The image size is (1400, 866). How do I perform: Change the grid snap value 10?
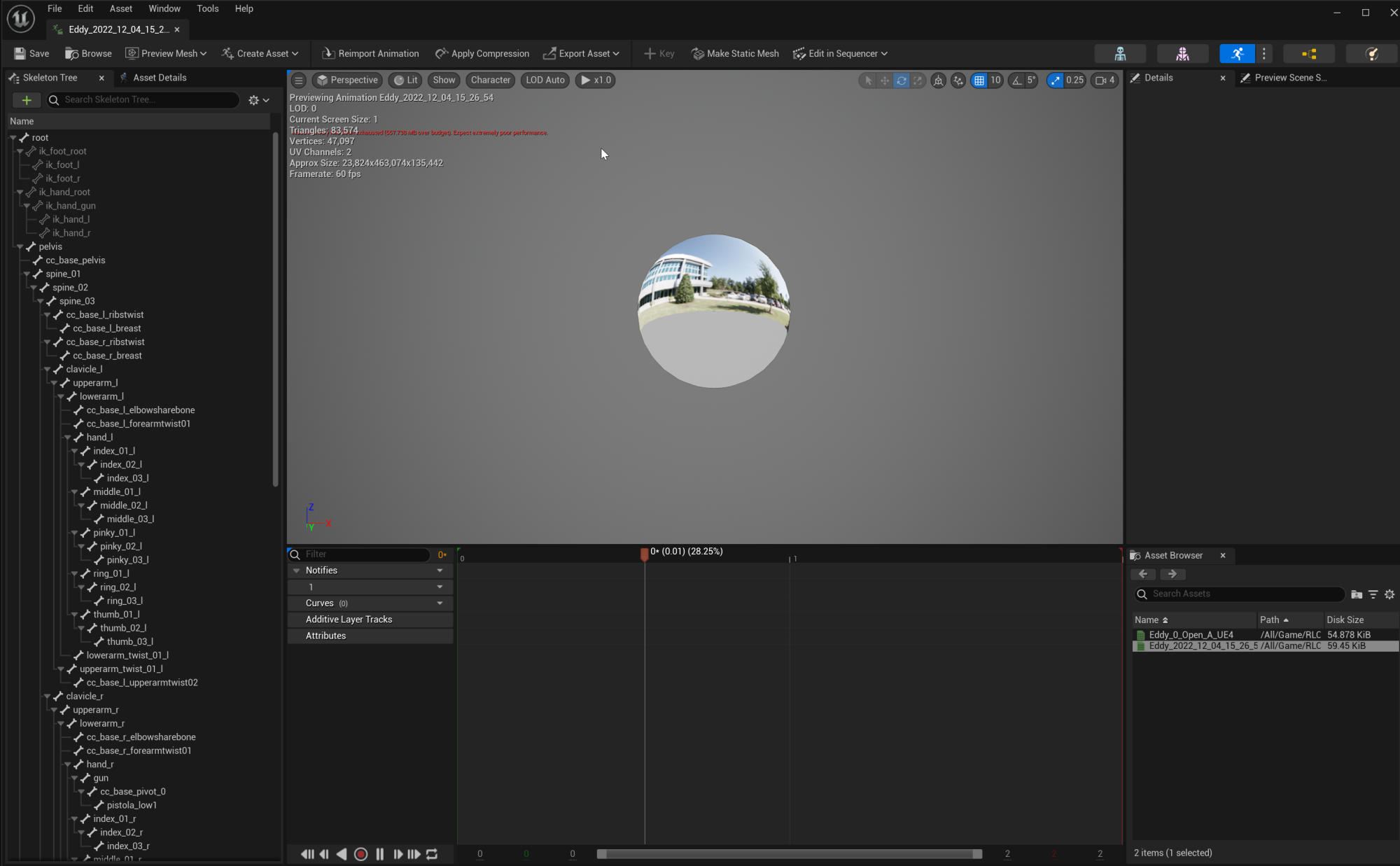click(x=995, y=81)
